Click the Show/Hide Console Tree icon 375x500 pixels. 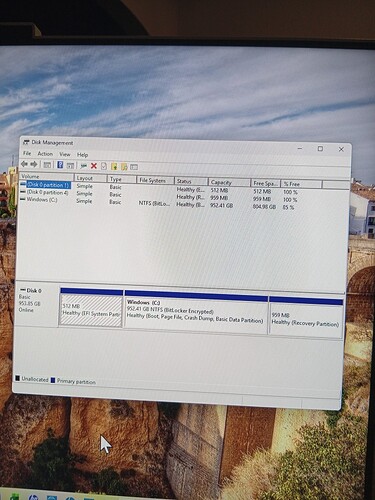[x=47, y=165]
